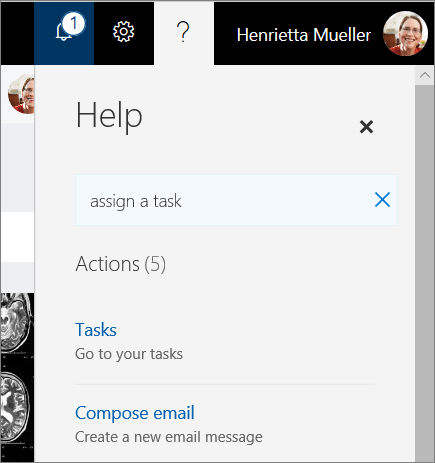Open the Settings gear icon
Image resolution: width=435 pixels, height=463 pixels.
[x=124, y=32]
